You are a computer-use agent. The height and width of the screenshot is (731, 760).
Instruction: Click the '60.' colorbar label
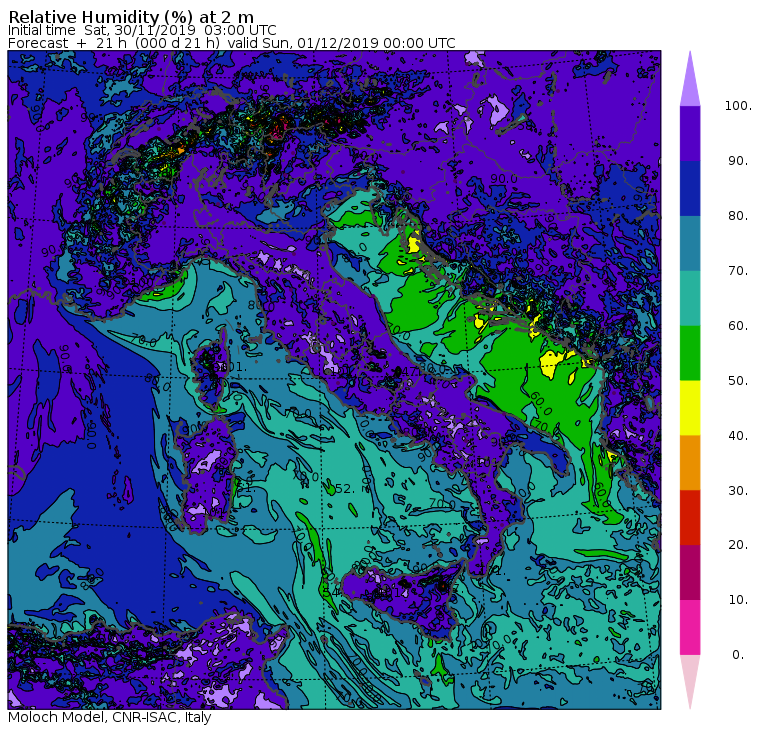coord(738,326)
